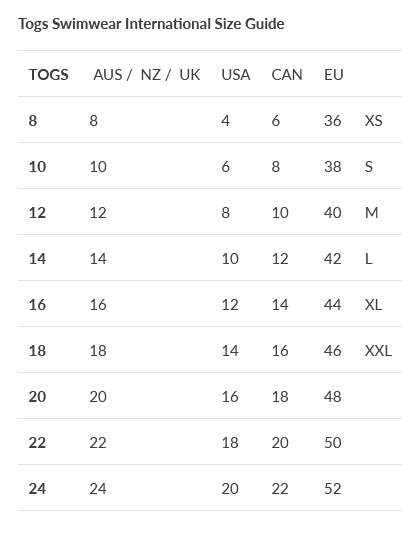Select the XXL size label
Viewport: 417px width, 545px height.
(x=378, y=351)
